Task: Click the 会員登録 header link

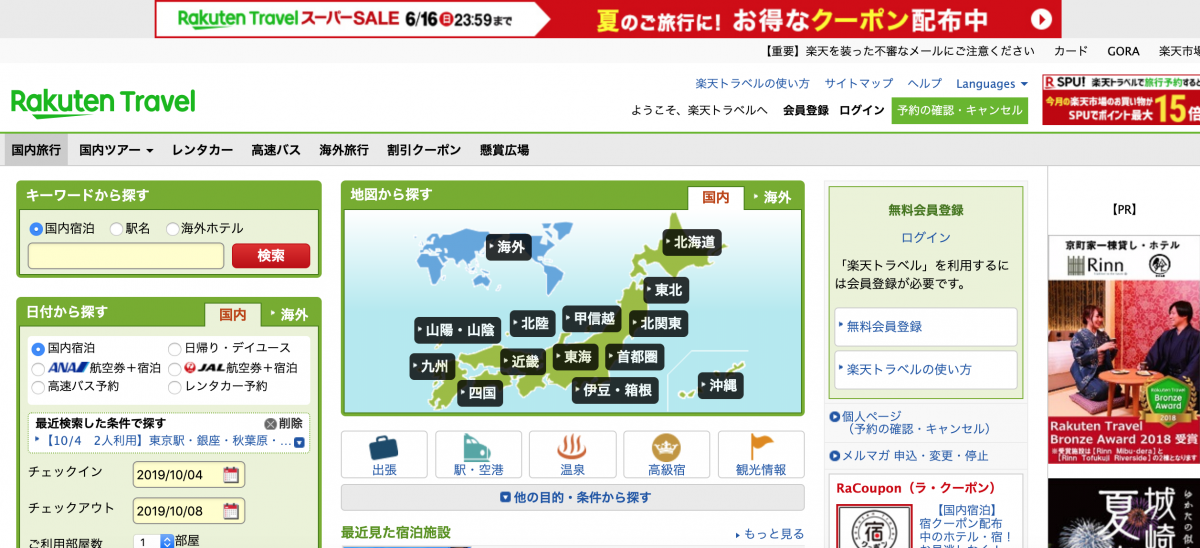Action: pyautogui.click(x=806, y=111)
